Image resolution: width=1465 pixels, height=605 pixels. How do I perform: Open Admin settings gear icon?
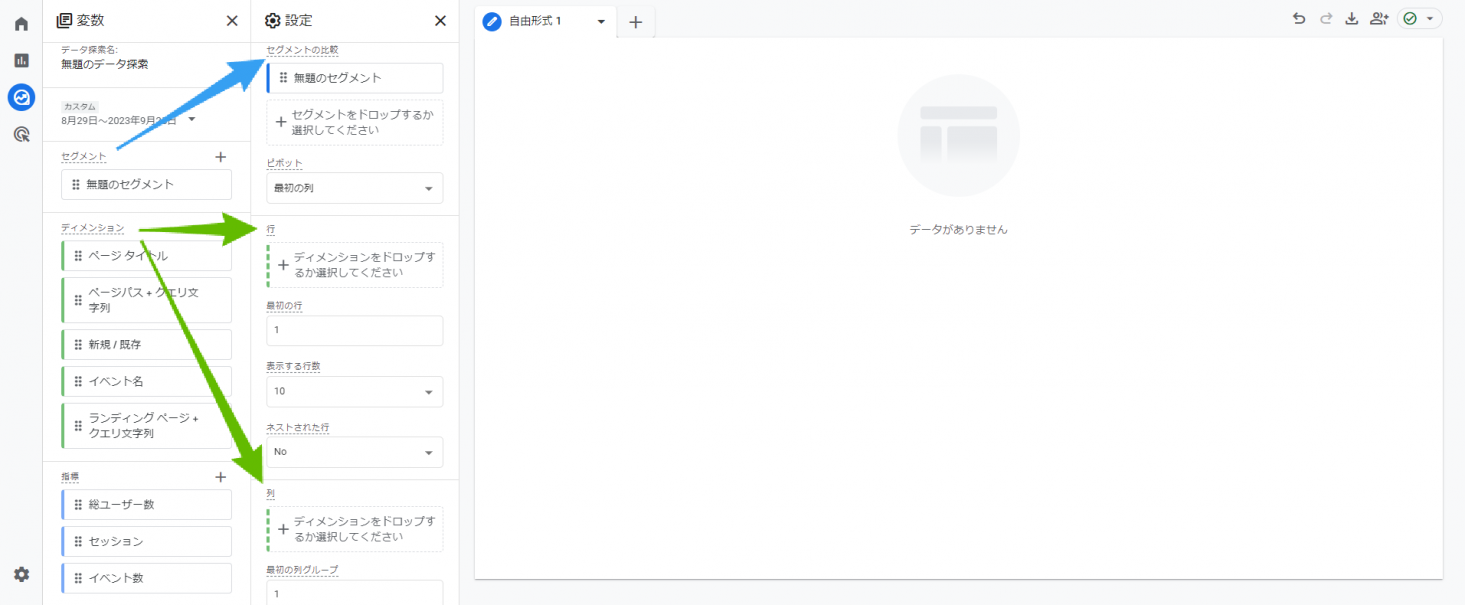point(21,575)
